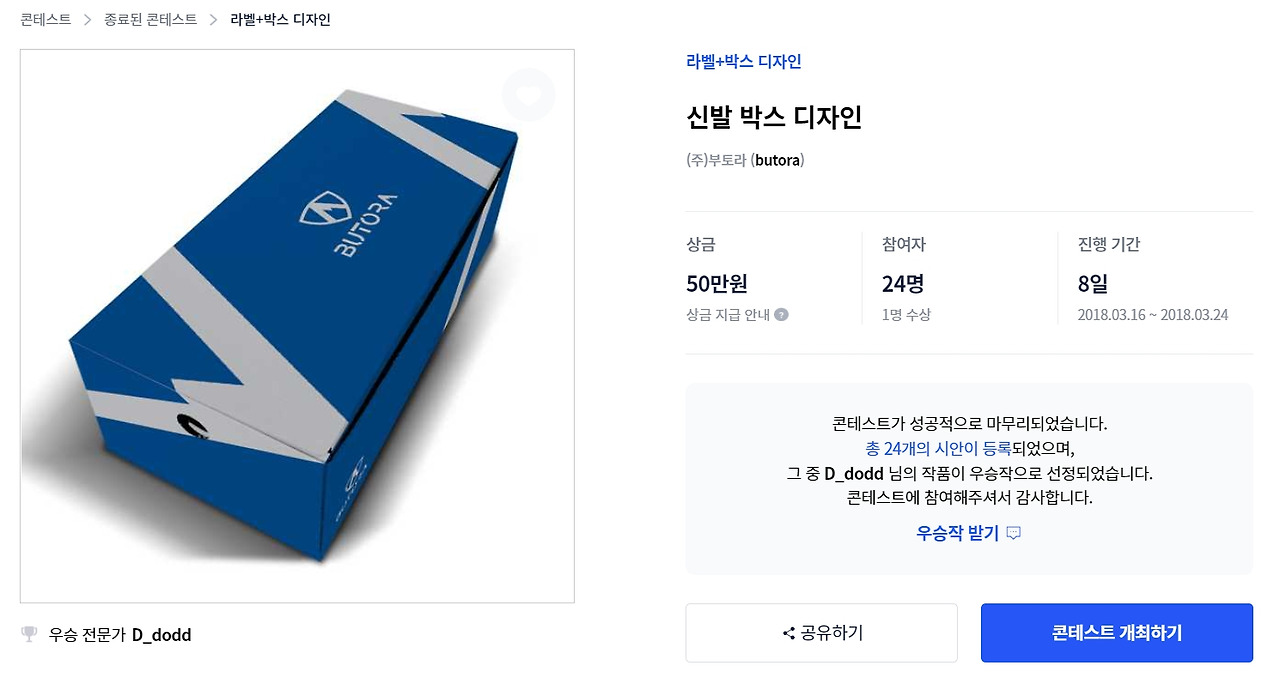Select 라벨+박스 디자인 in the breadcrumb
Screen dimensions: 1280x684
point(280,20)
